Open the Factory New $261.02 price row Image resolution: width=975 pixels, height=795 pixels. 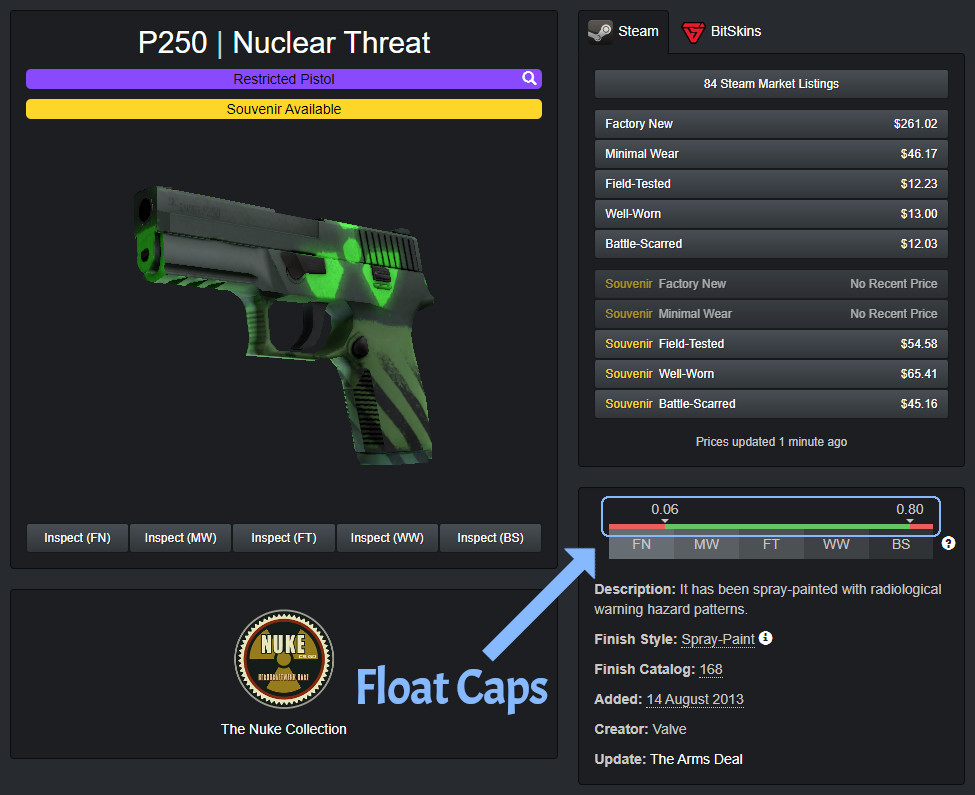click(771, 124)
